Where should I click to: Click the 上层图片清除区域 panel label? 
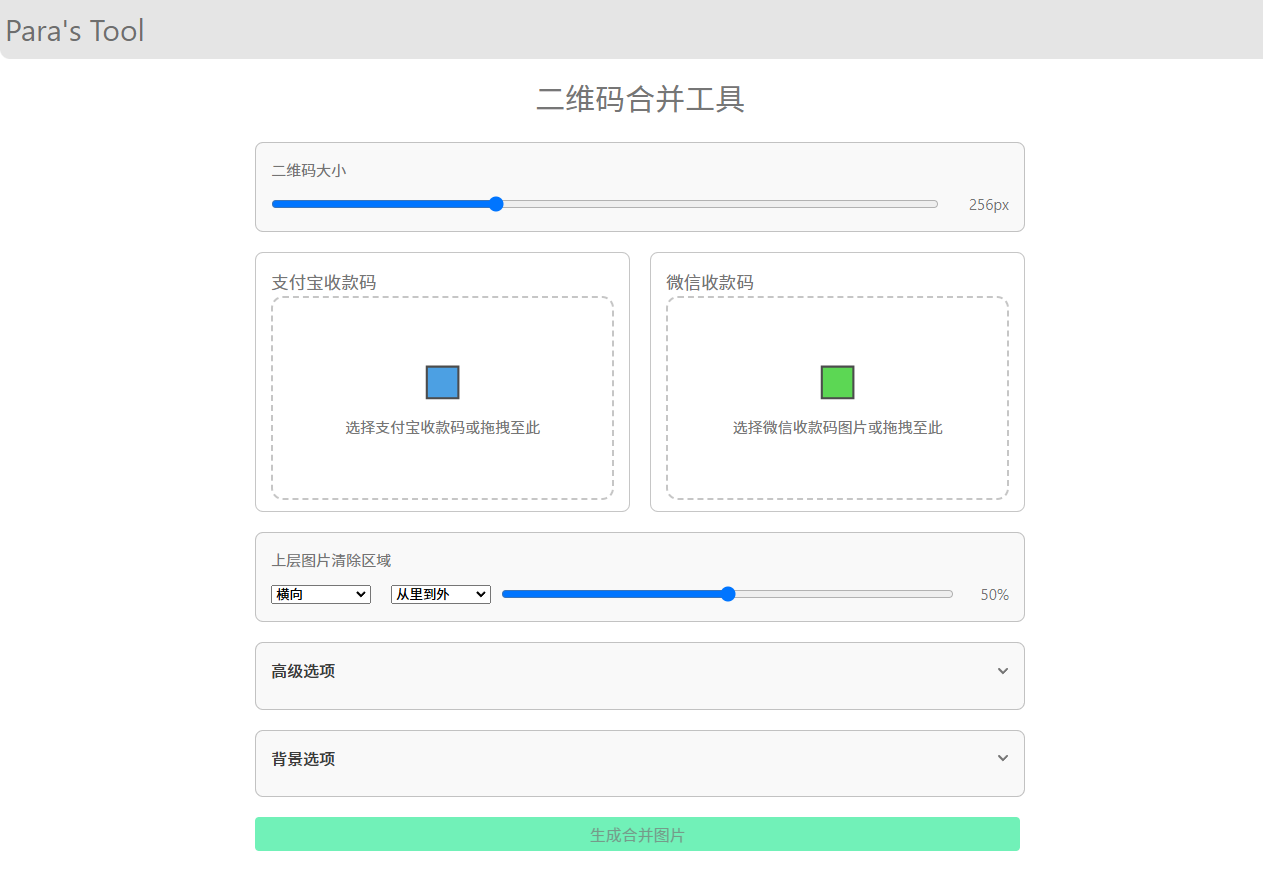click(330, 560)
